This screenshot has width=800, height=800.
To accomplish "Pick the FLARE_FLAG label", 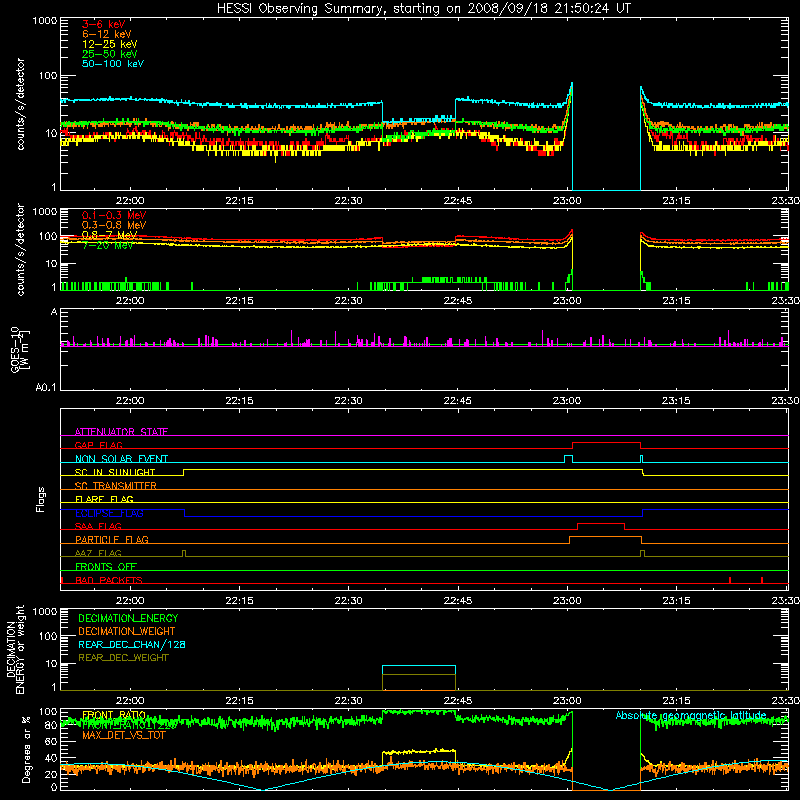I will (x=104, y=499).
